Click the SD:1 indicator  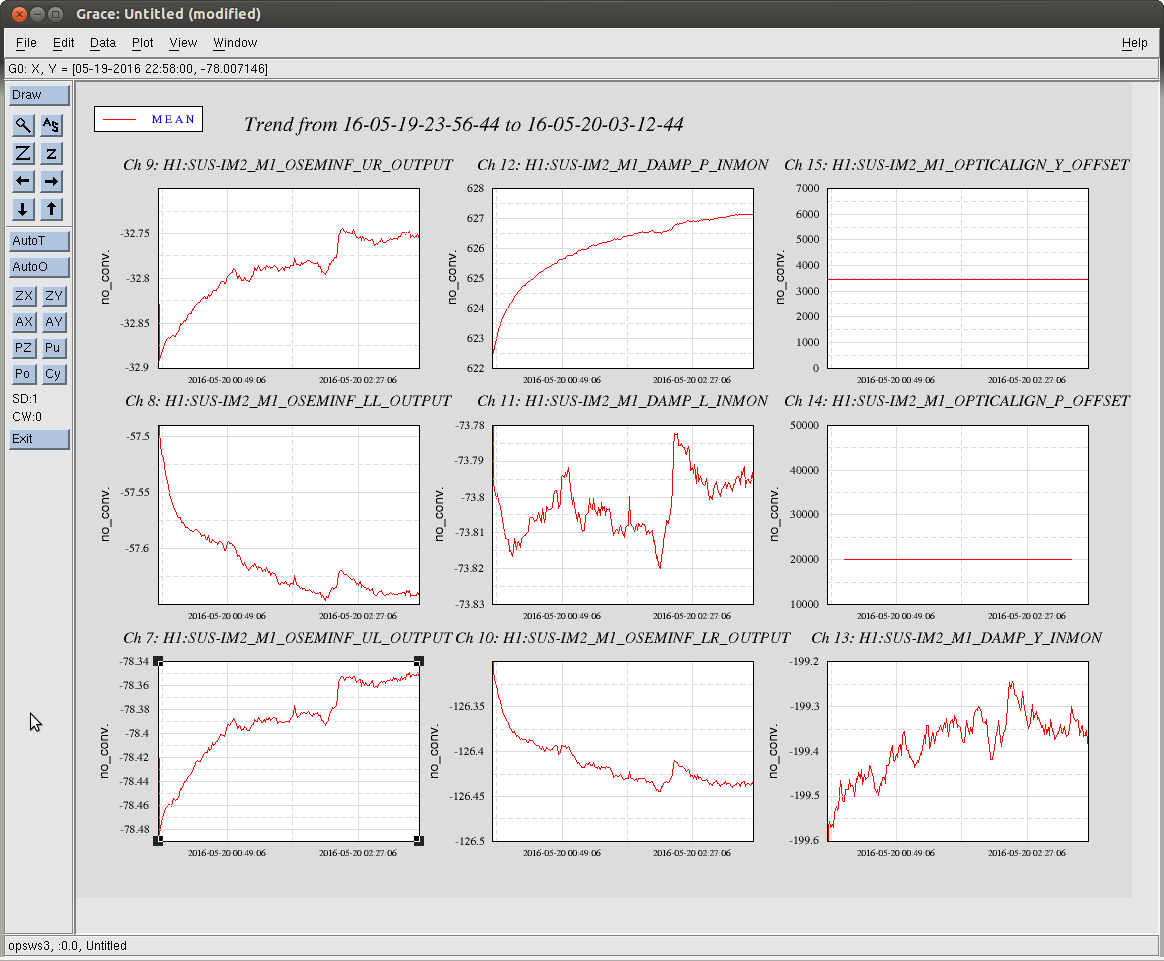[24, 398]
